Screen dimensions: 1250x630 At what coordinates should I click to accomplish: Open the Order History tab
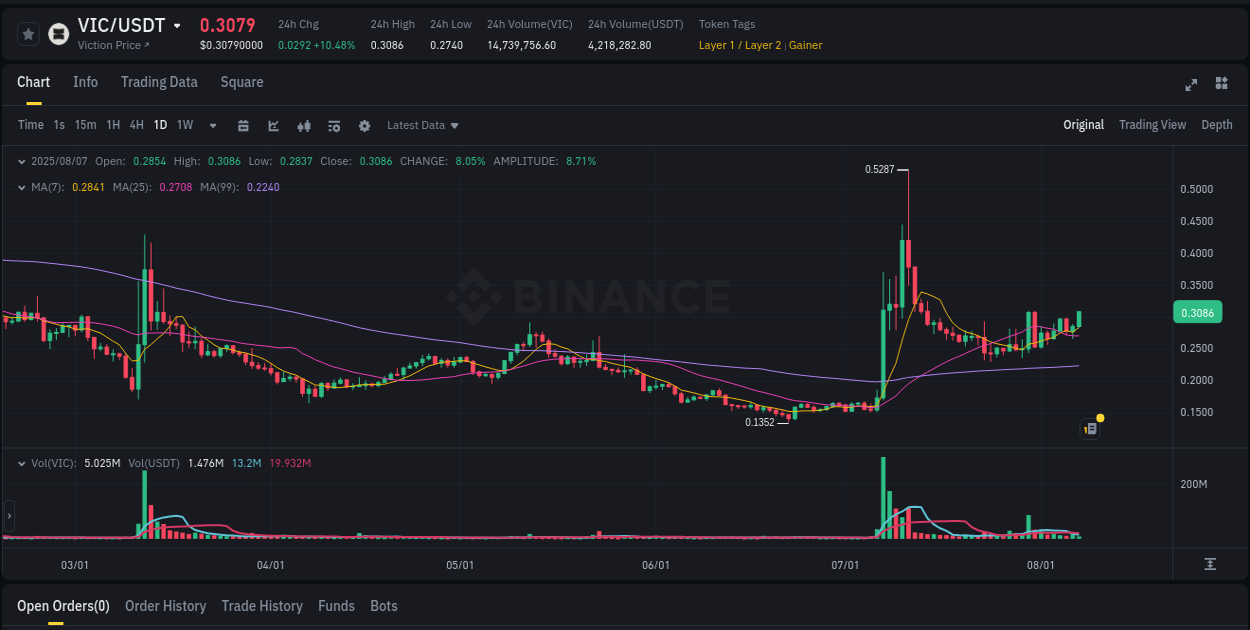click(x=165, y=606)
